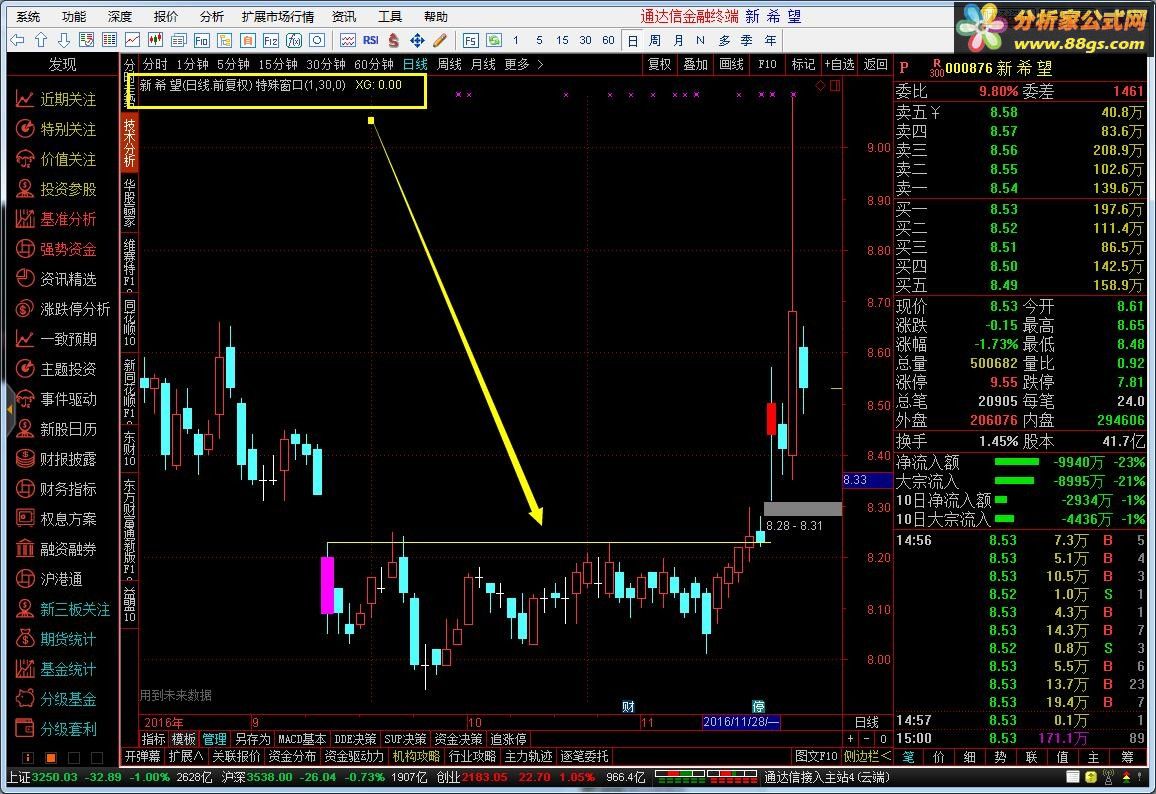Click the blue RSI indicator icon

[x=371, y=40]
